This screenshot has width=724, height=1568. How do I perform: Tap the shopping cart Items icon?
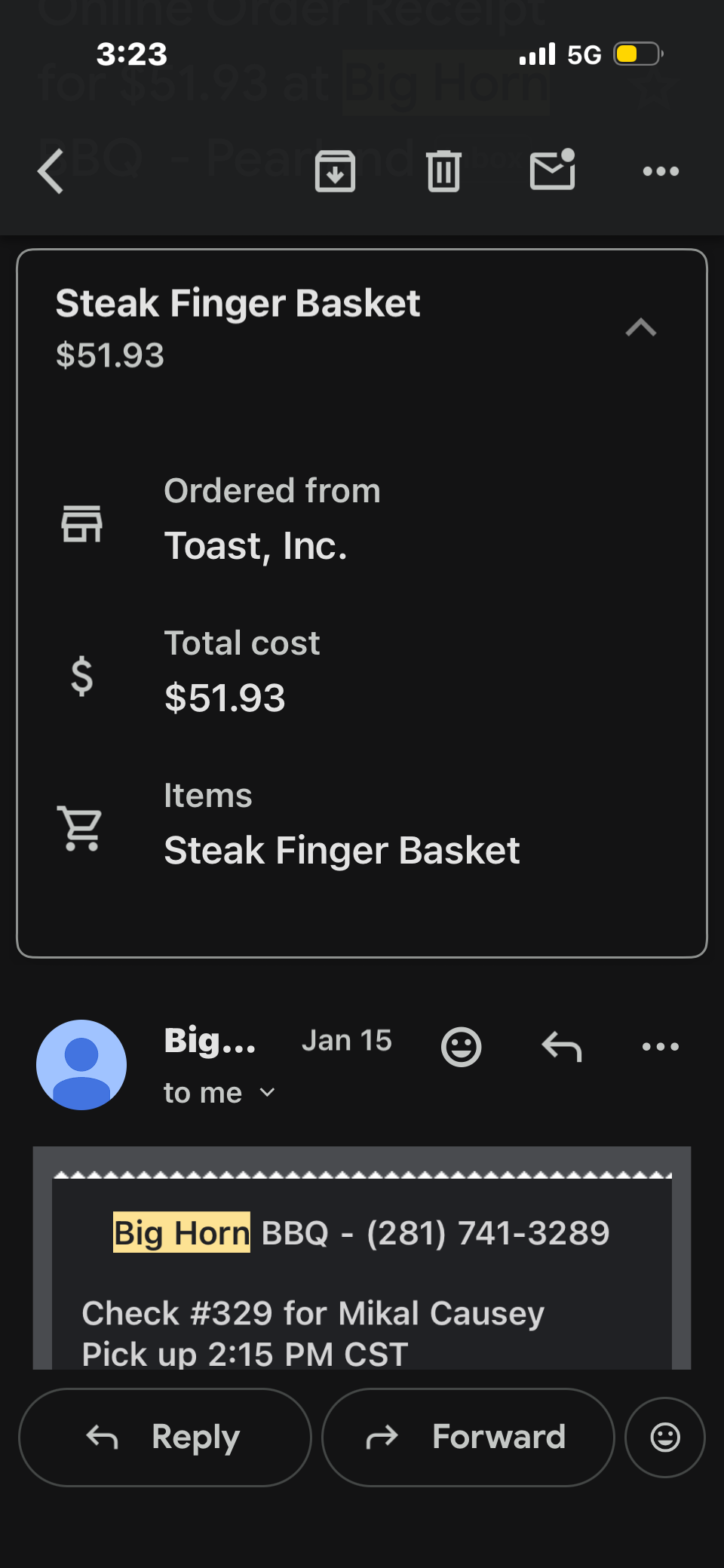pyautogui.click(x=80, y=828)
